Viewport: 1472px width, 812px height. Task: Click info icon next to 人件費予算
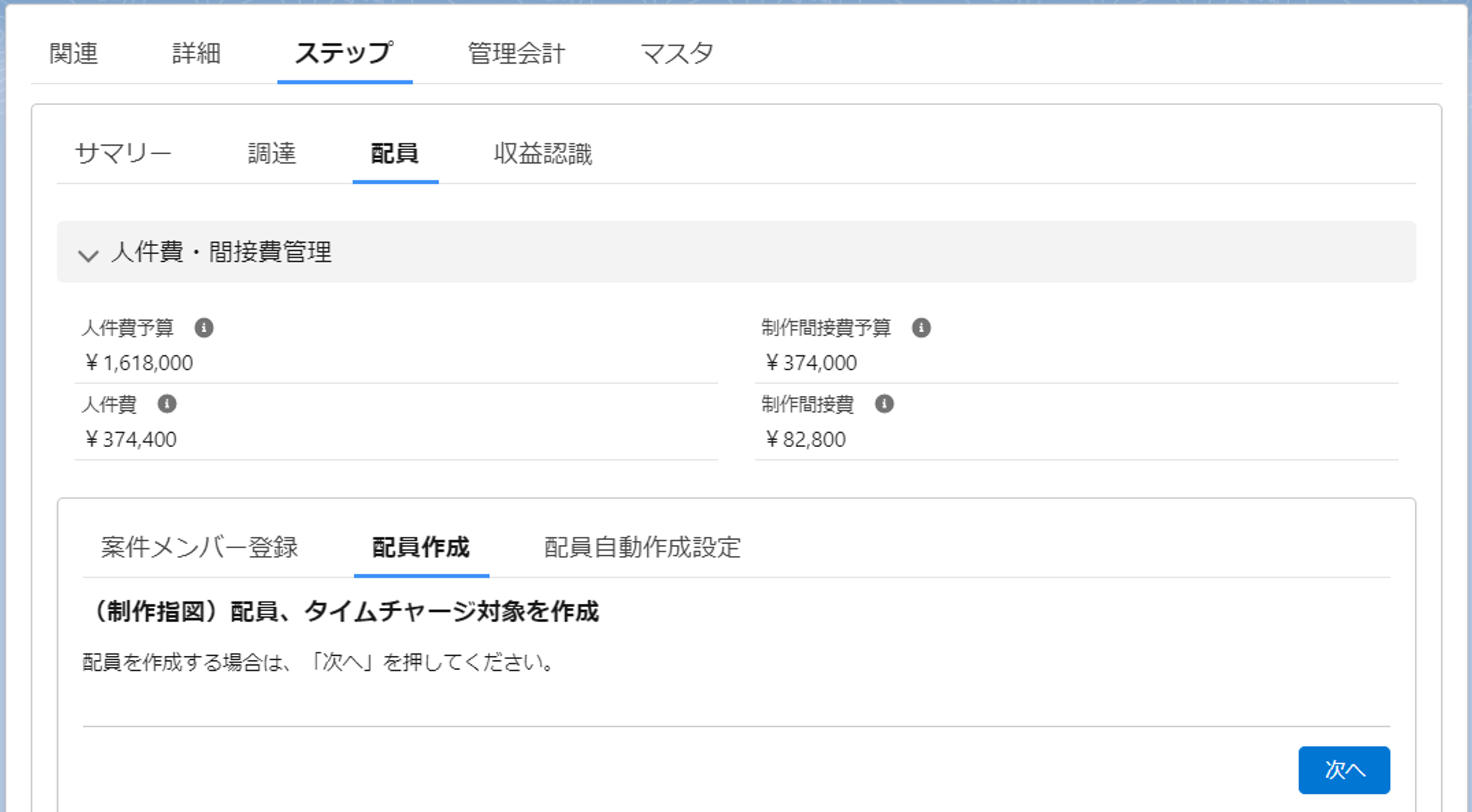[x=204, y=328]
